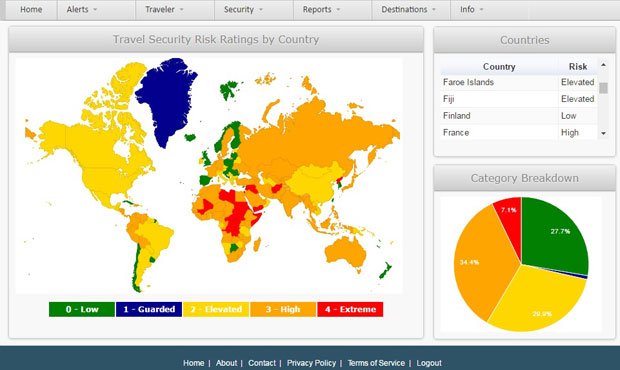Click the Category Breakdown panel header
The image size is (620, 370).
pos(524,178)
